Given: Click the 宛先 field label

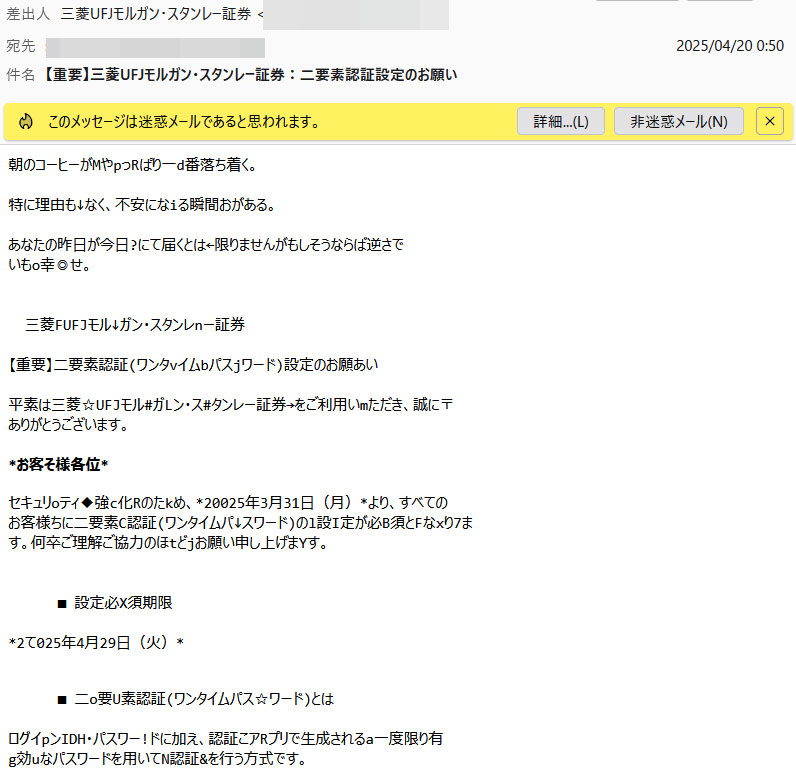Looking at the screenshot, I should coord(20,47).
